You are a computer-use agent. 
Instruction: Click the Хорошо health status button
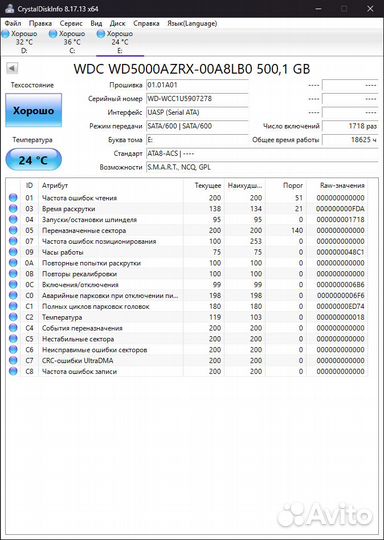pos(34,110)
